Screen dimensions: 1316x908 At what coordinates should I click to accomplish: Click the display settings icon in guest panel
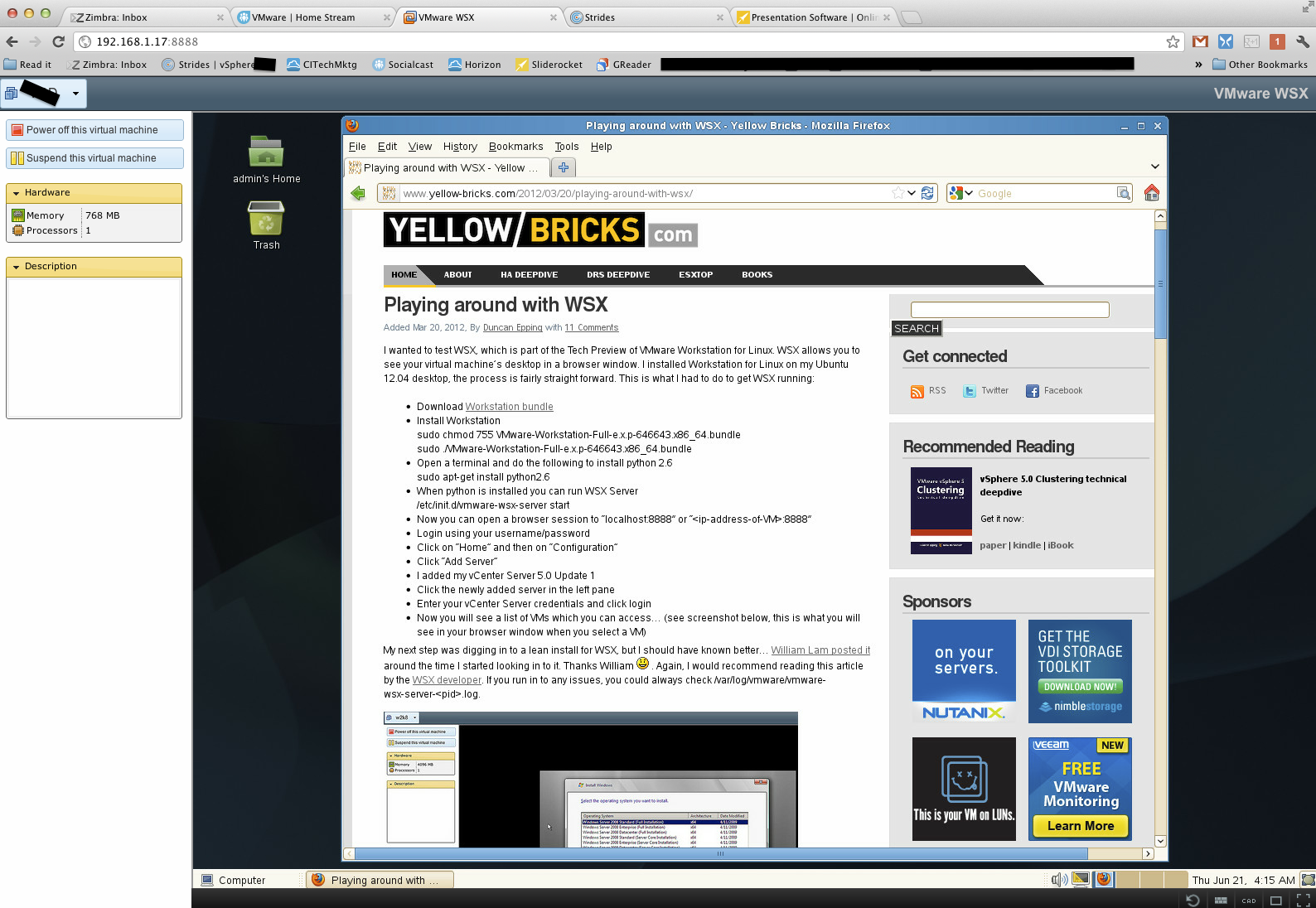[1081, 880]
